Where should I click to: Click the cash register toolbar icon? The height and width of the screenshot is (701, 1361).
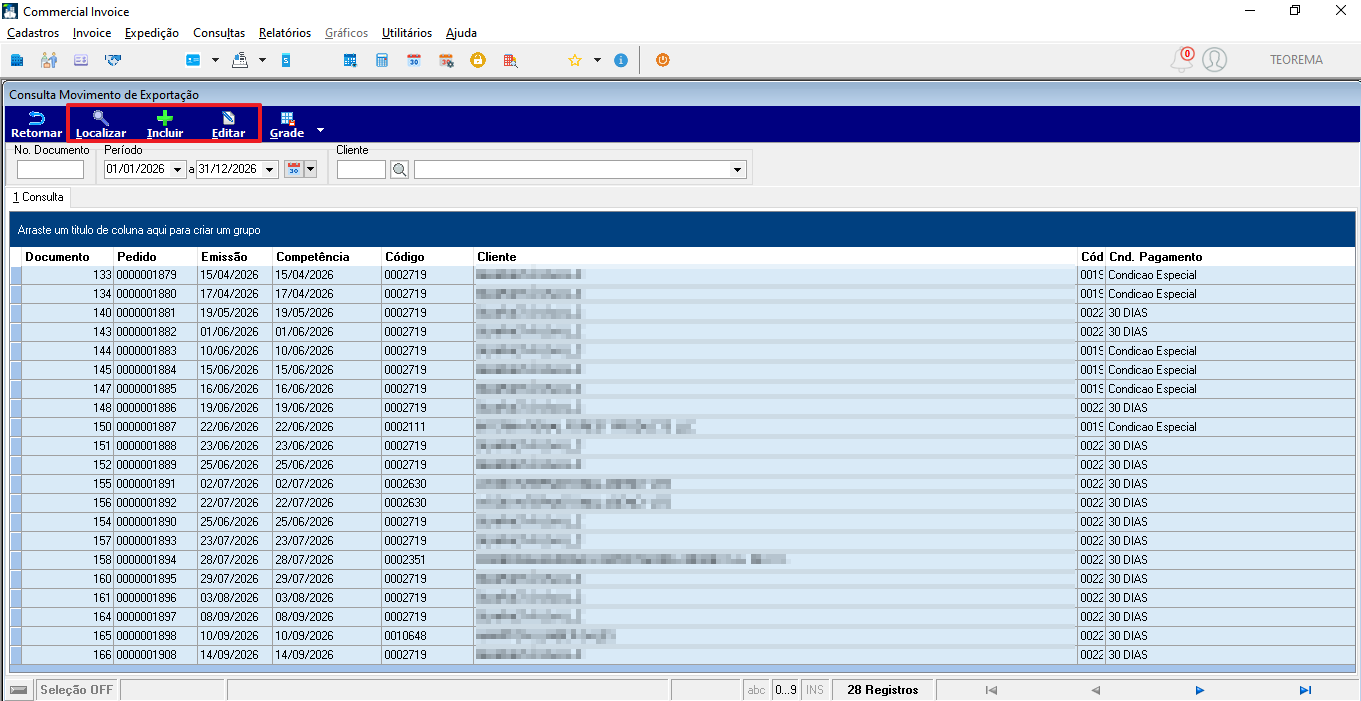240,60
